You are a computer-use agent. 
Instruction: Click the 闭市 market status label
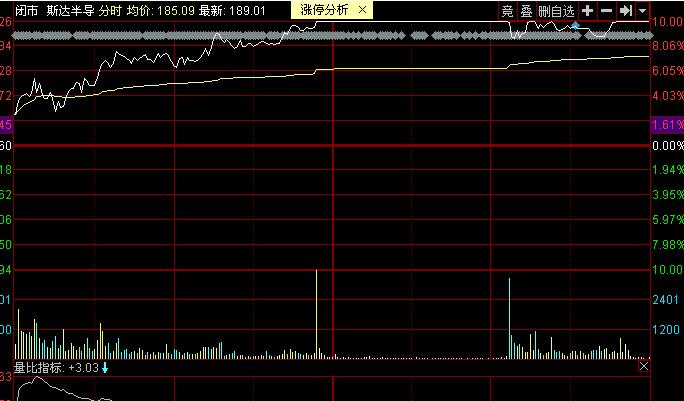pyautogui.click(x=27, y=10)
